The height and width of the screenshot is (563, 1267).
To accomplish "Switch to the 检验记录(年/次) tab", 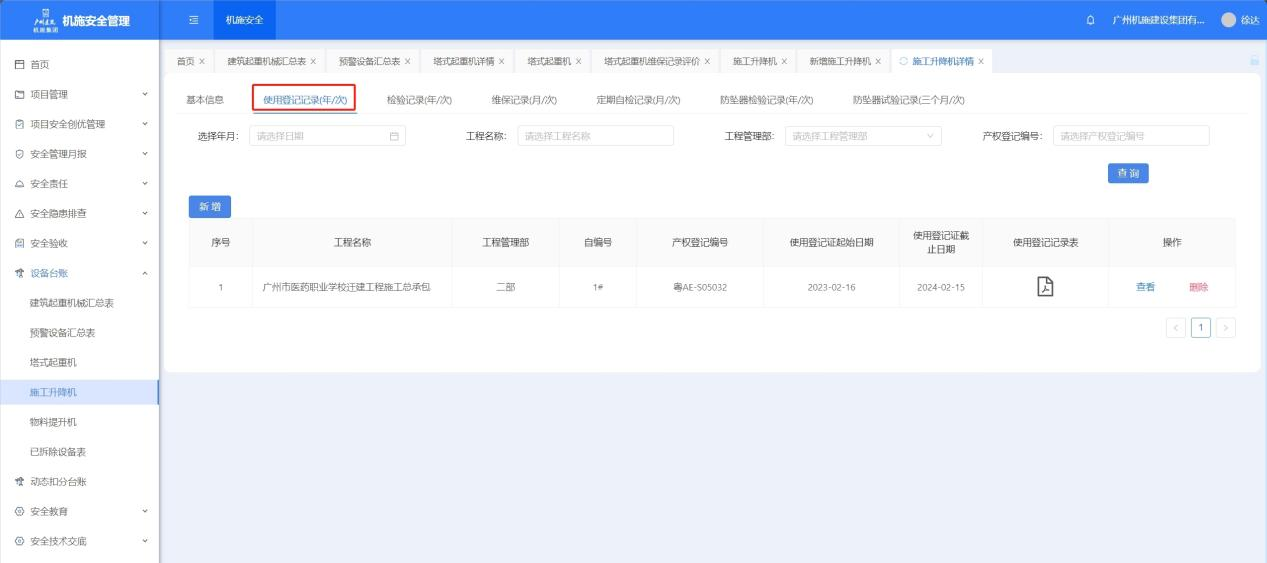I will point(419,100).
